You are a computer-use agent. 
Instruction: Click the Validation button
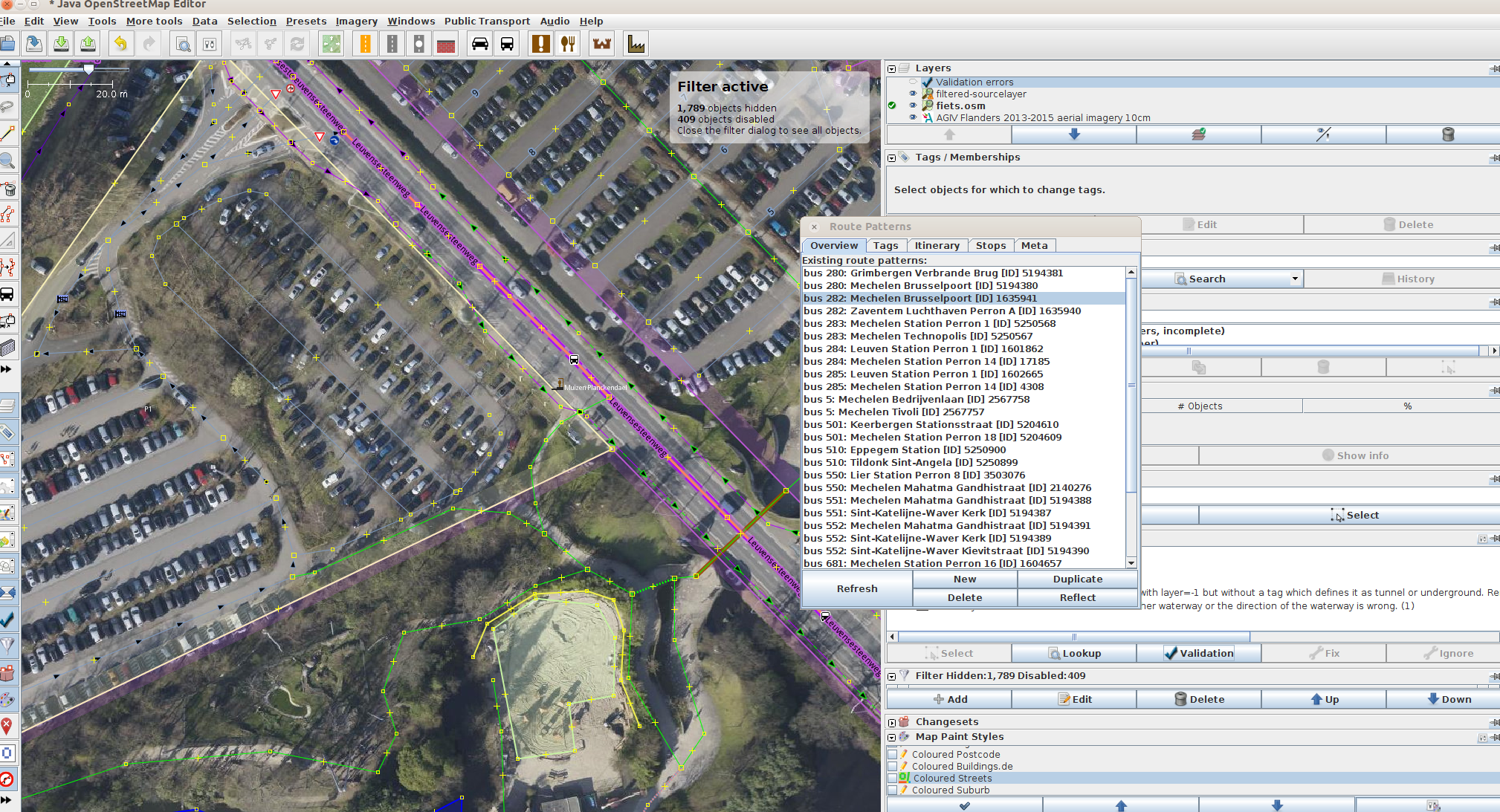[1198, 653]
